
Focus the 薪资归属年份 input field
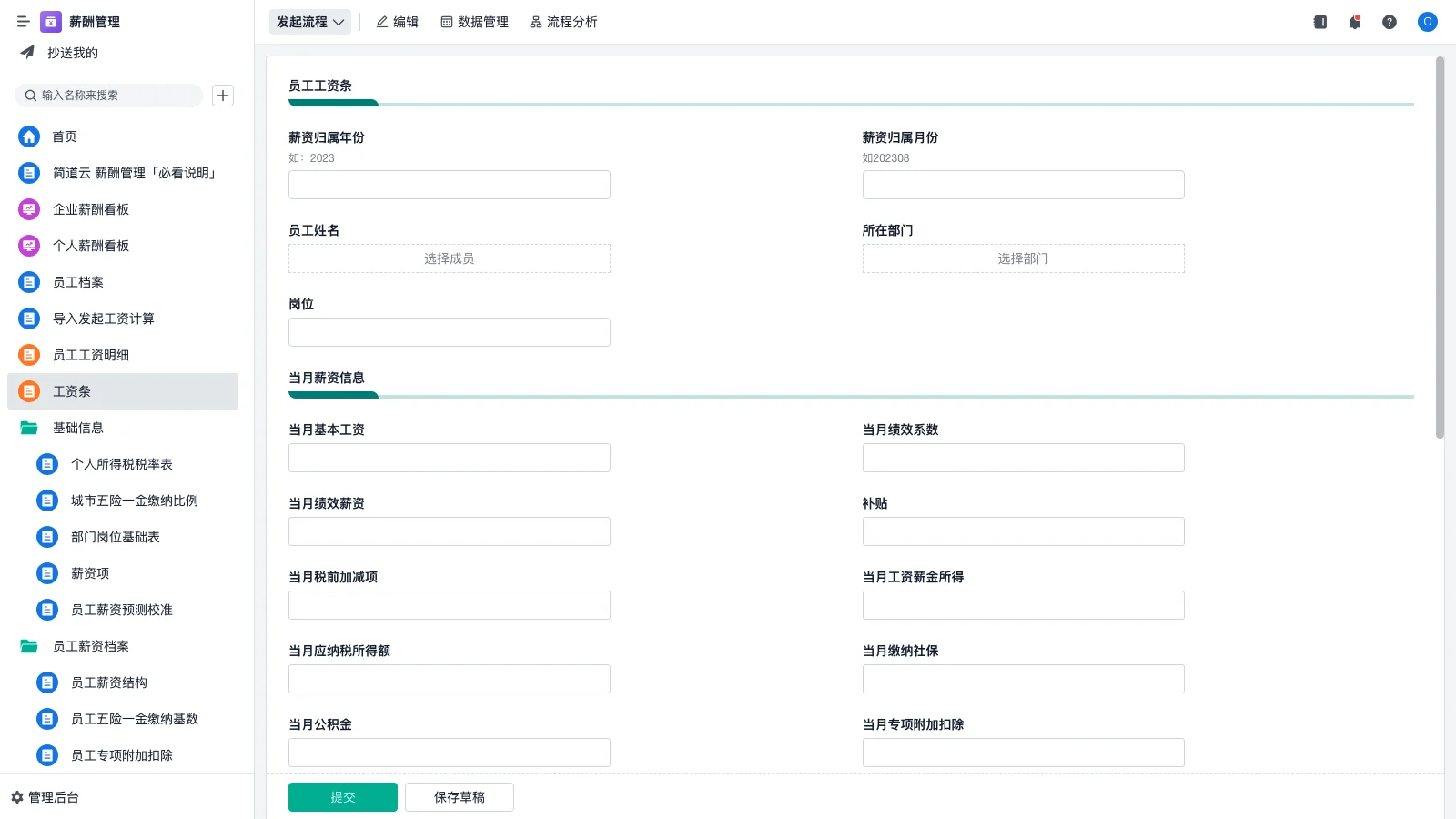pyautogui.click(x=449, y=185)
